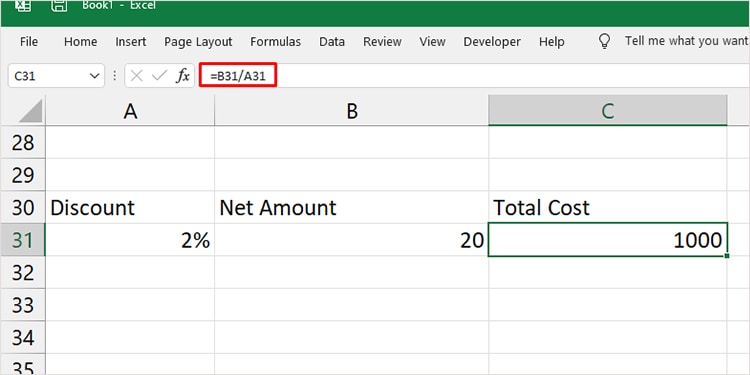The width and height of the screenshot is (750, 375).
Task: Click the Discount cell
Action: click(x=130, y=208)
